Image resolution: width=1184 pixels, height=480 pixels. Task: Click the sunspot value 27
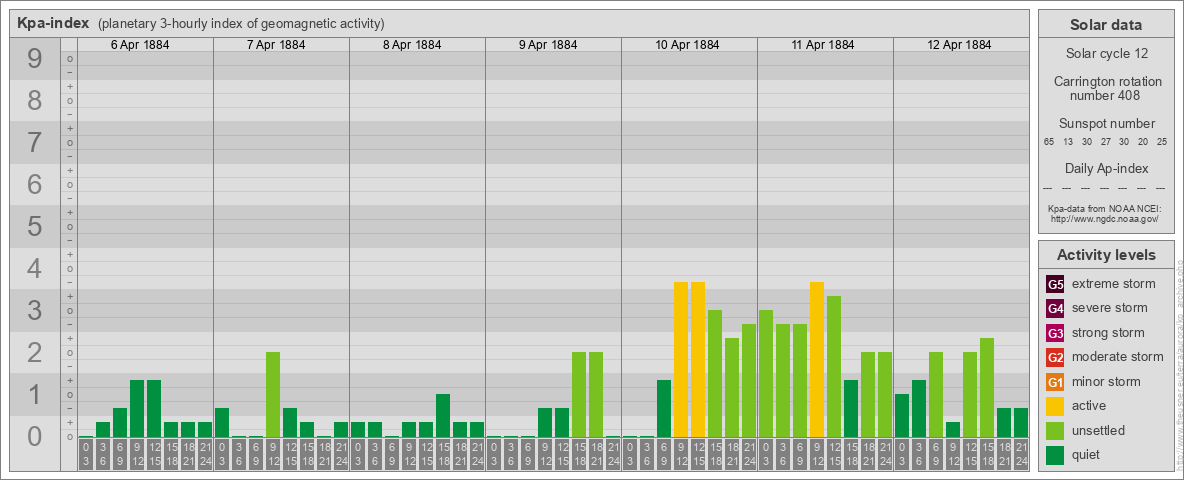pyautogui.click(x=1105, y=142)
